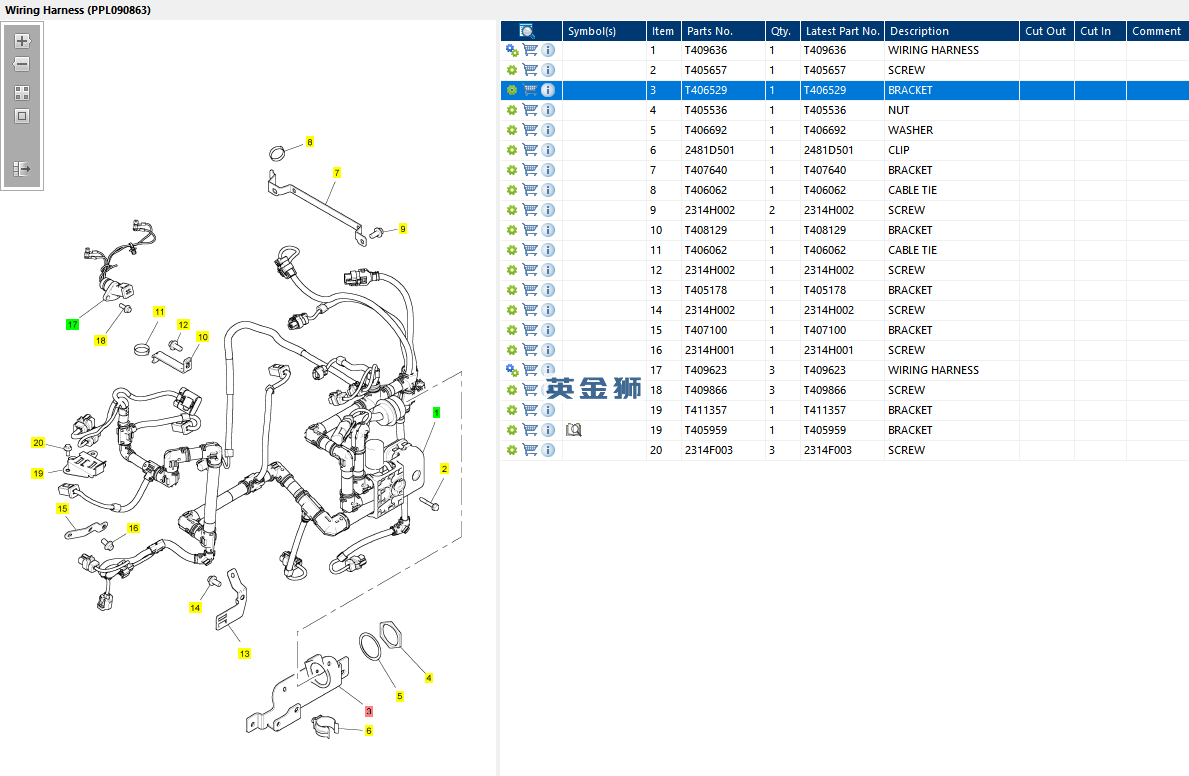Click callout 7 near the long bracket
Image resolution: width=1189 pixels, height=776 pixels.
pos(337,173)
